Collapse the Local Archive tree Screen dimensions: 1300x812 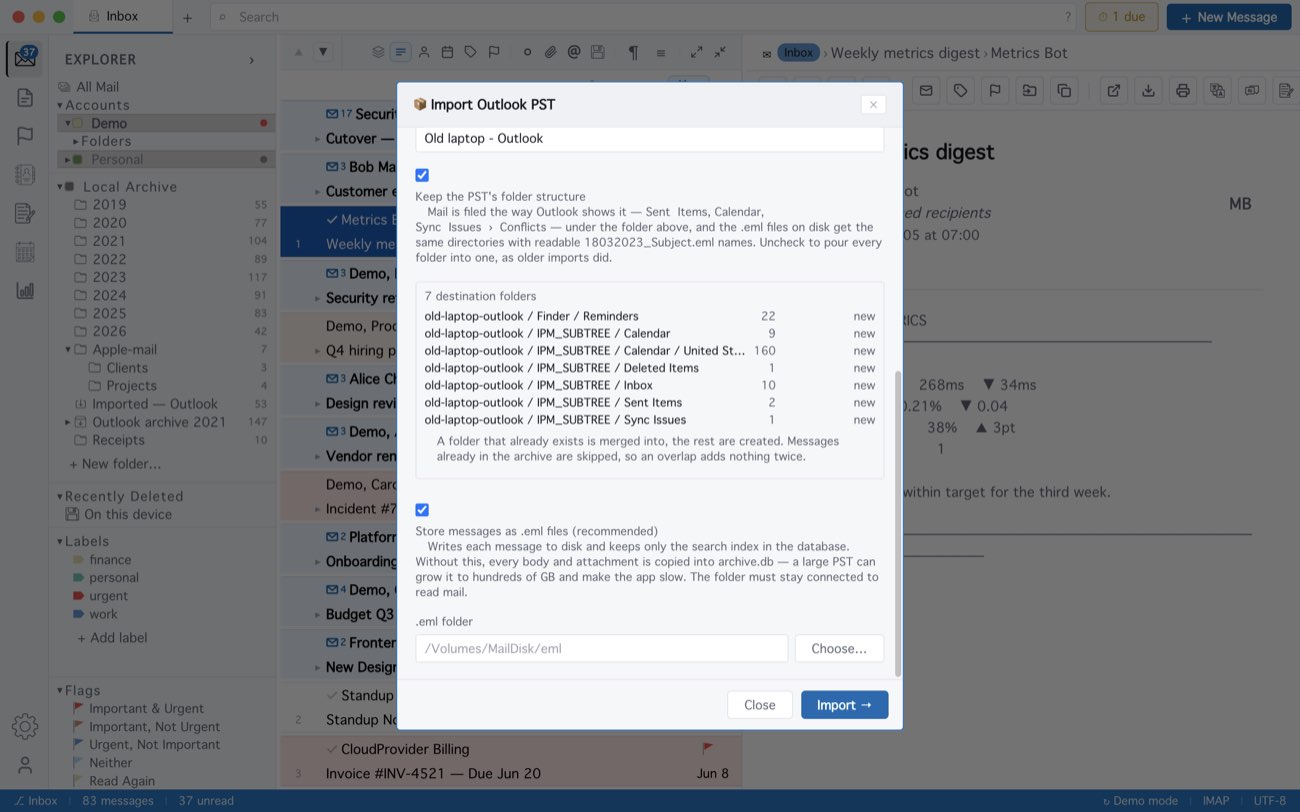(x=60, y=186)
